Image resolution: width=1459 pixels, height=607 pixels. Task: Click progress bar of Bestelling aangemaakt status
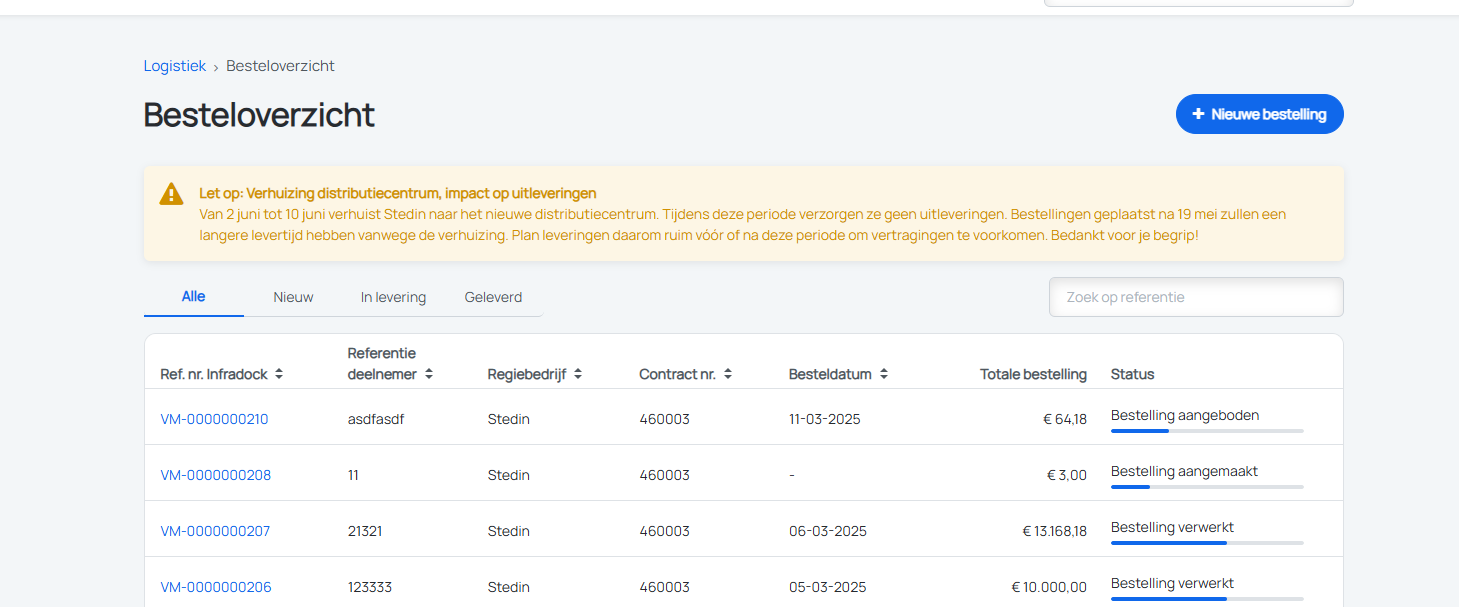click(1207, 487)
